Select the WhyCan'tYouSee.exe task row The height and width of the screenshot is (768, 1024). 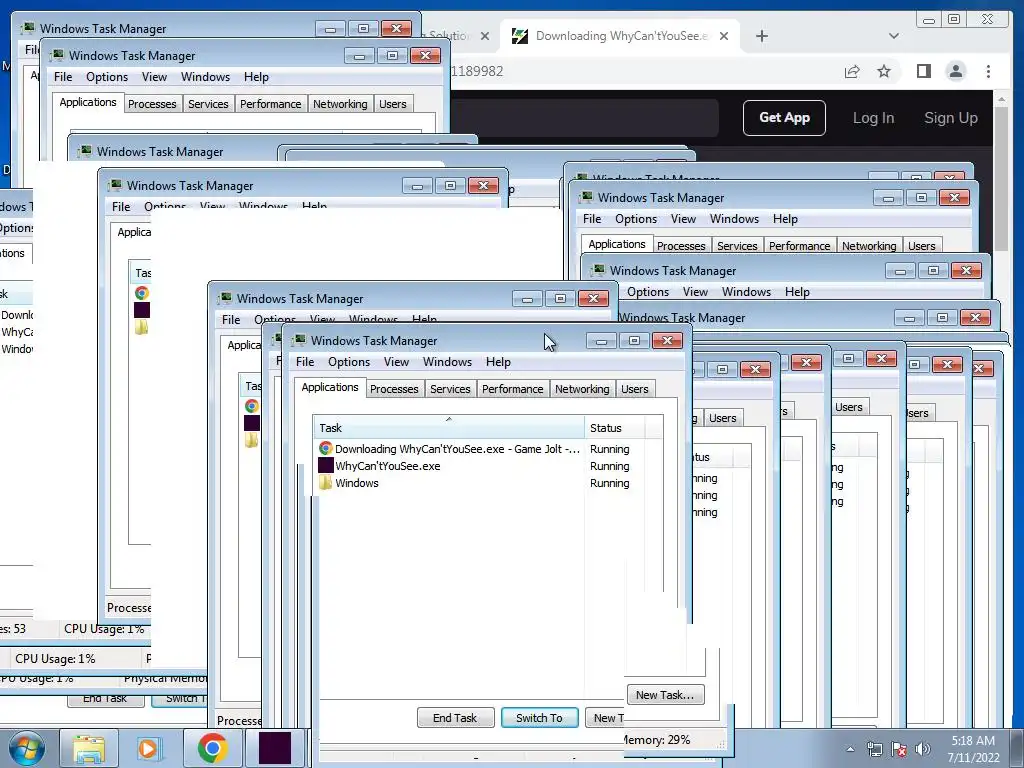click(x=487, y=466)
